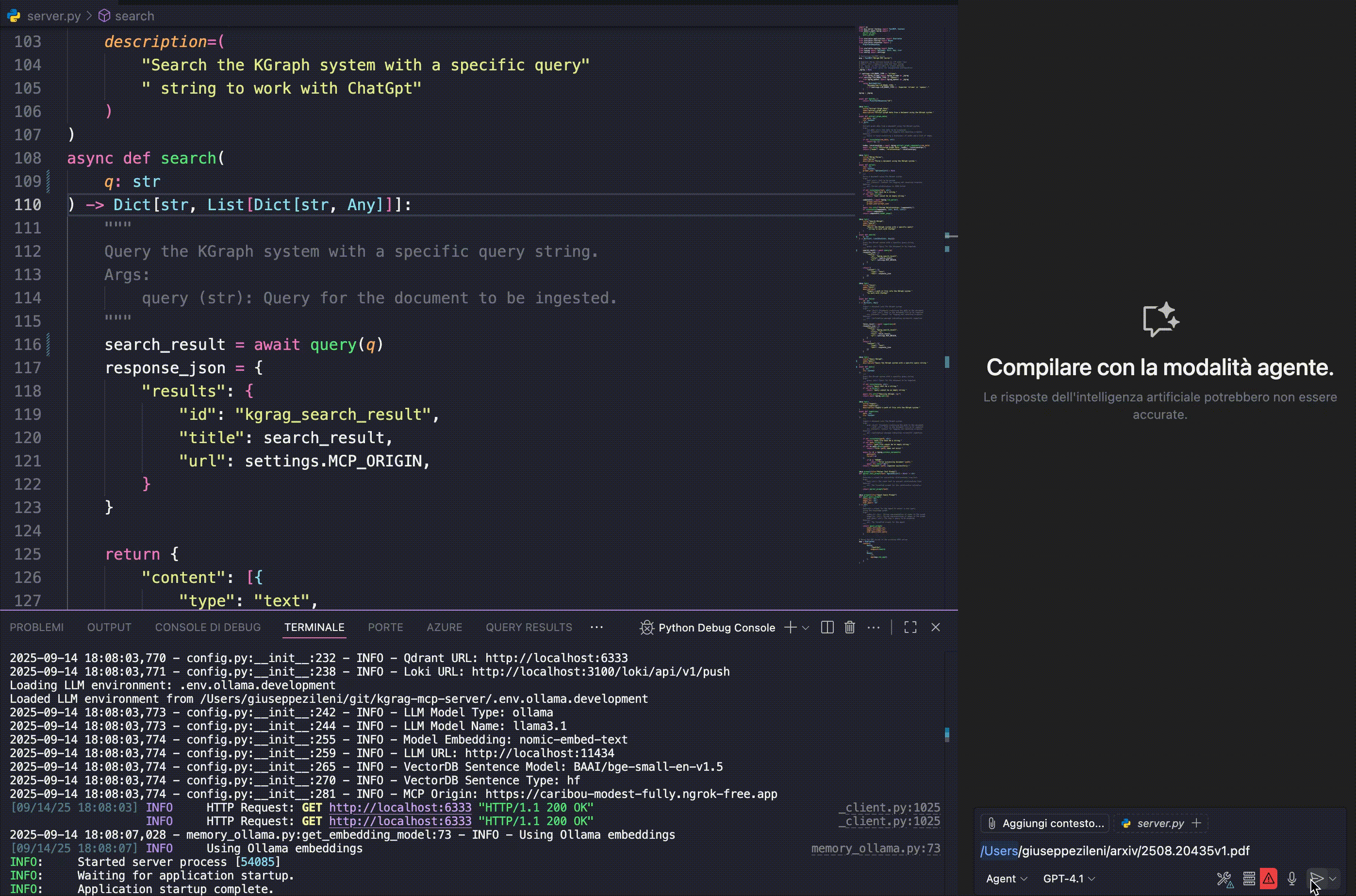Screen dimensions: 1356x896
Task: Add a new terminal with plus icon
Action: tap(790, 628)
